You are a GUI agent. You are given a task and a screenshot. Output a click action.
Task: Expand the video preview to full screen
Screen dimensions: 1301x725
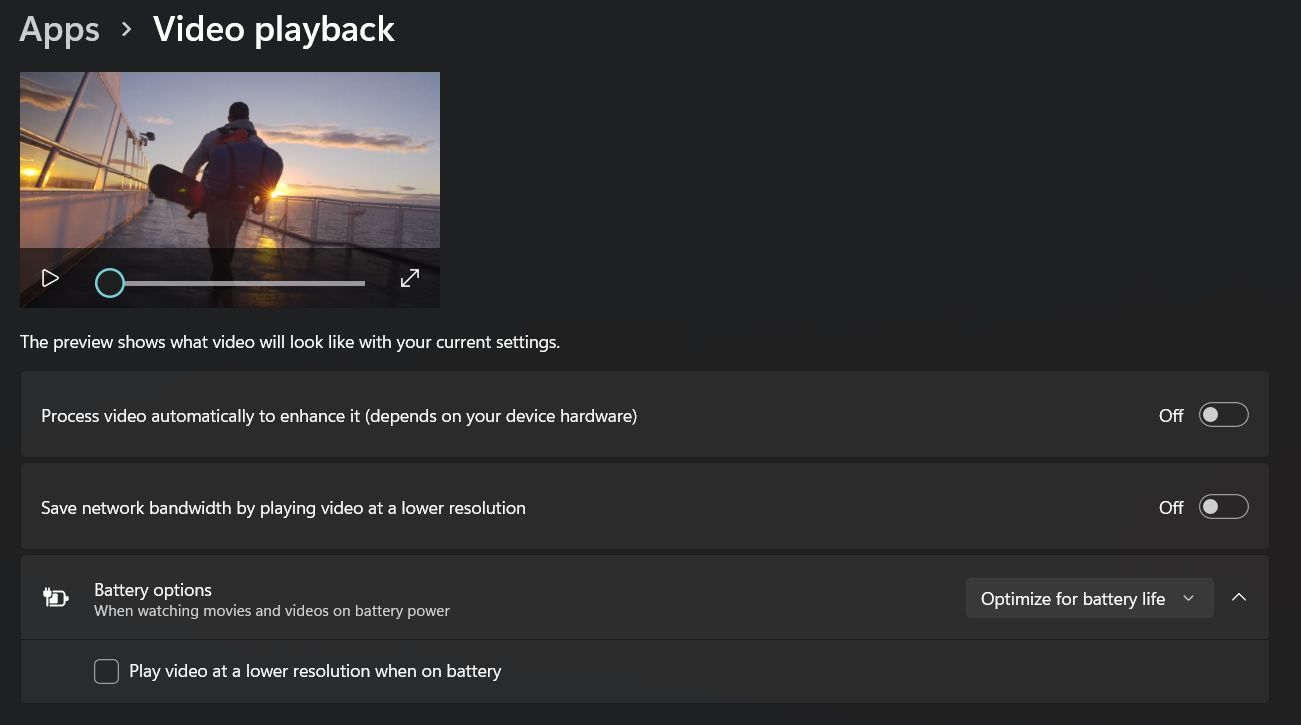tap(410, 278)
